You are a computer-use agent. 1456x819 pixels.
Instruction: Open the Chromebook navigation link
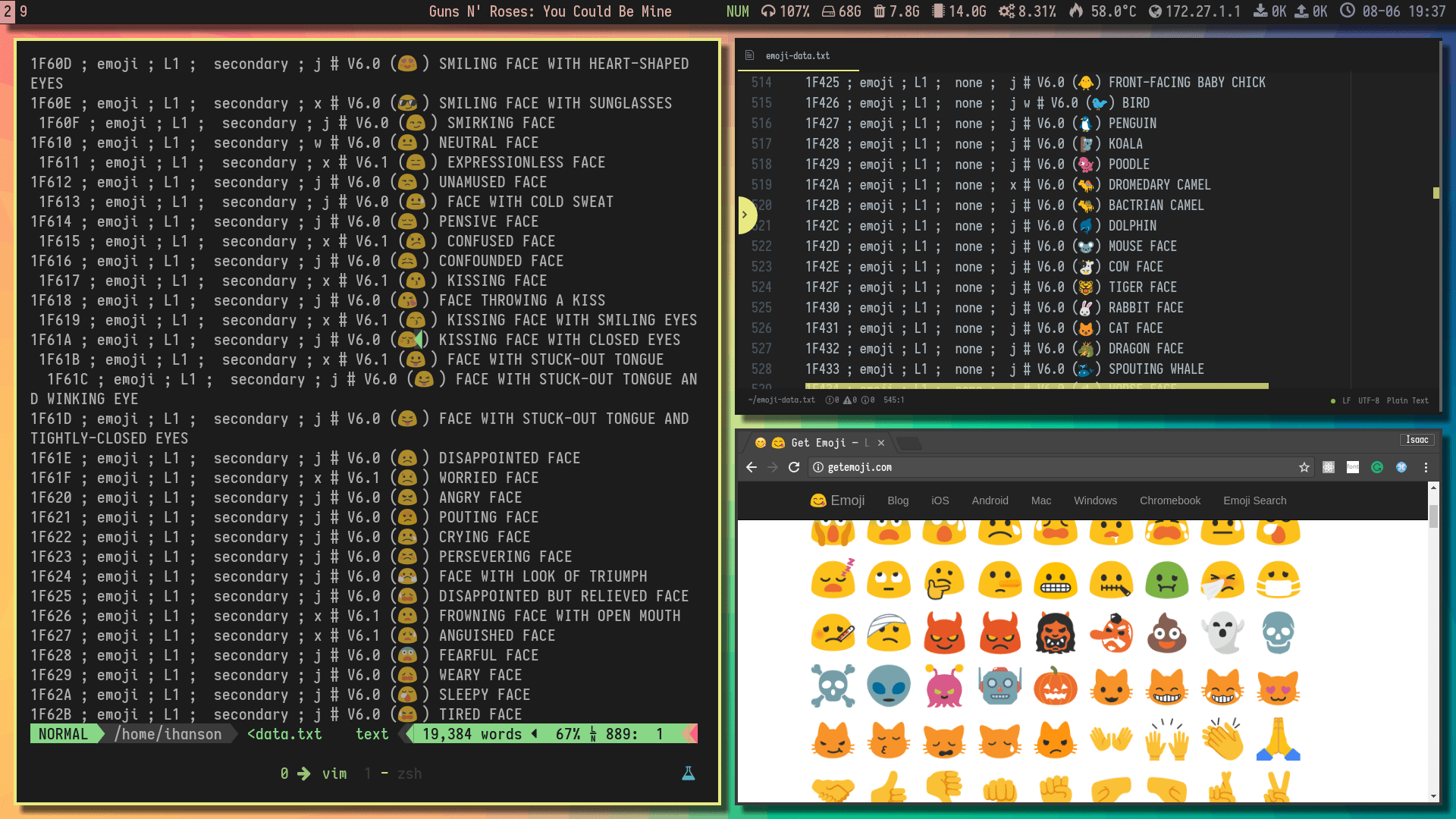[x=1169, y=500]
